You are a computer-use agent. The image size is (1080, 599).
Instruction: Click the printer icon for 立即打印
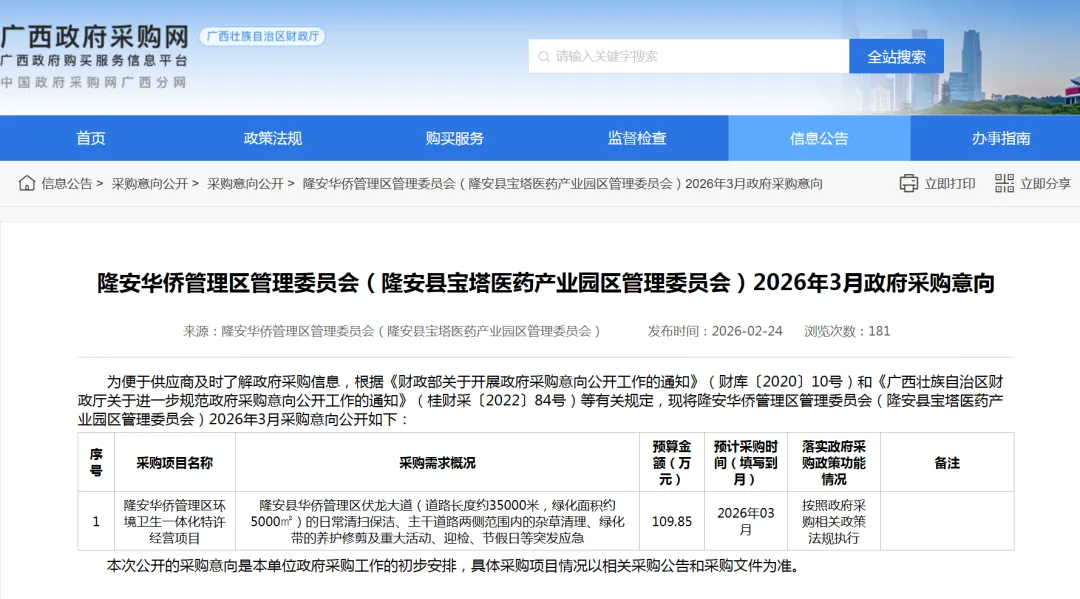pyautogui.click(x=908, y=183)
